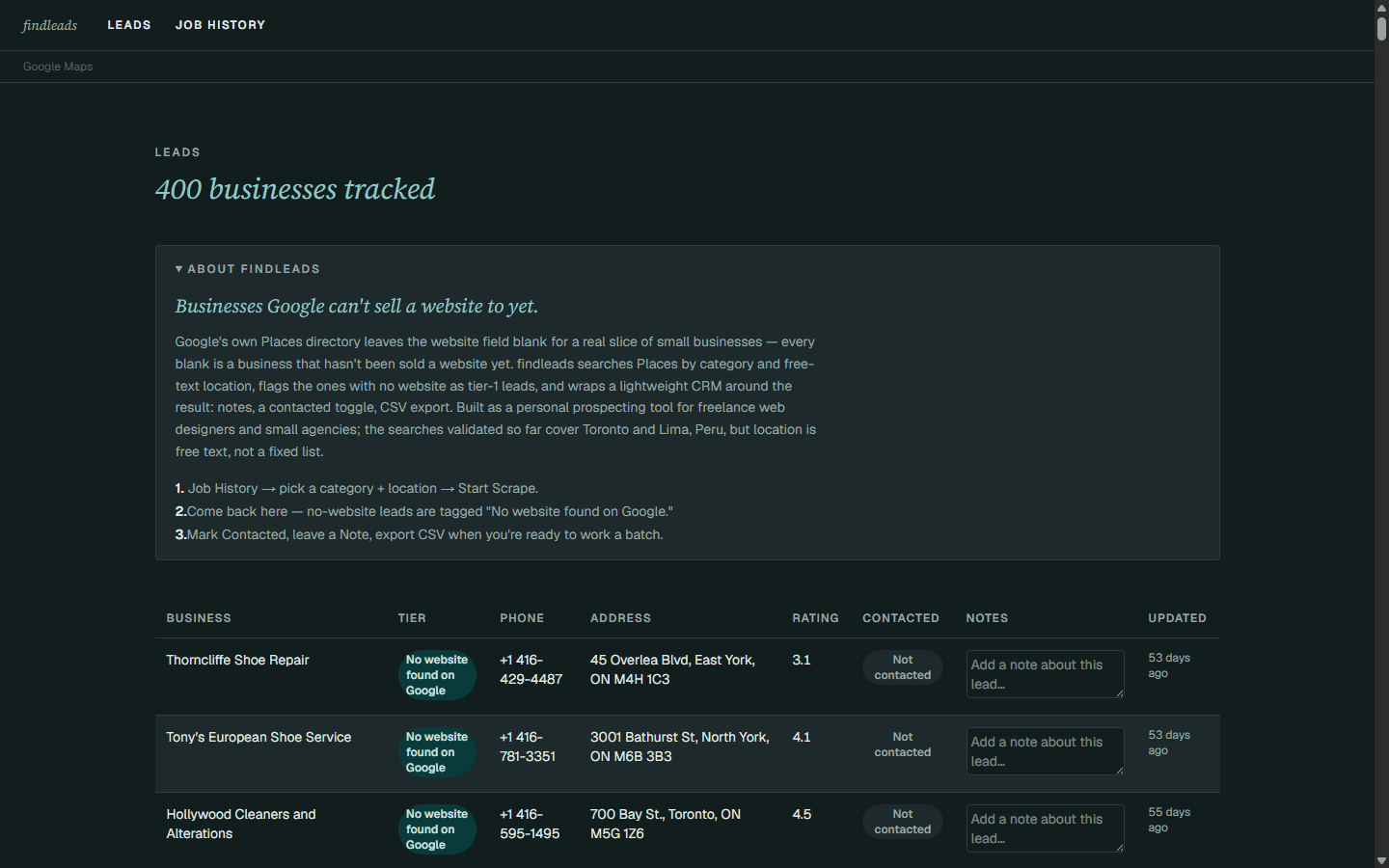This screenshot has height=868, width=1389.
Task: Toggle Not contacted for Hollywood Cleaners and Alterations
Action: 903,822
